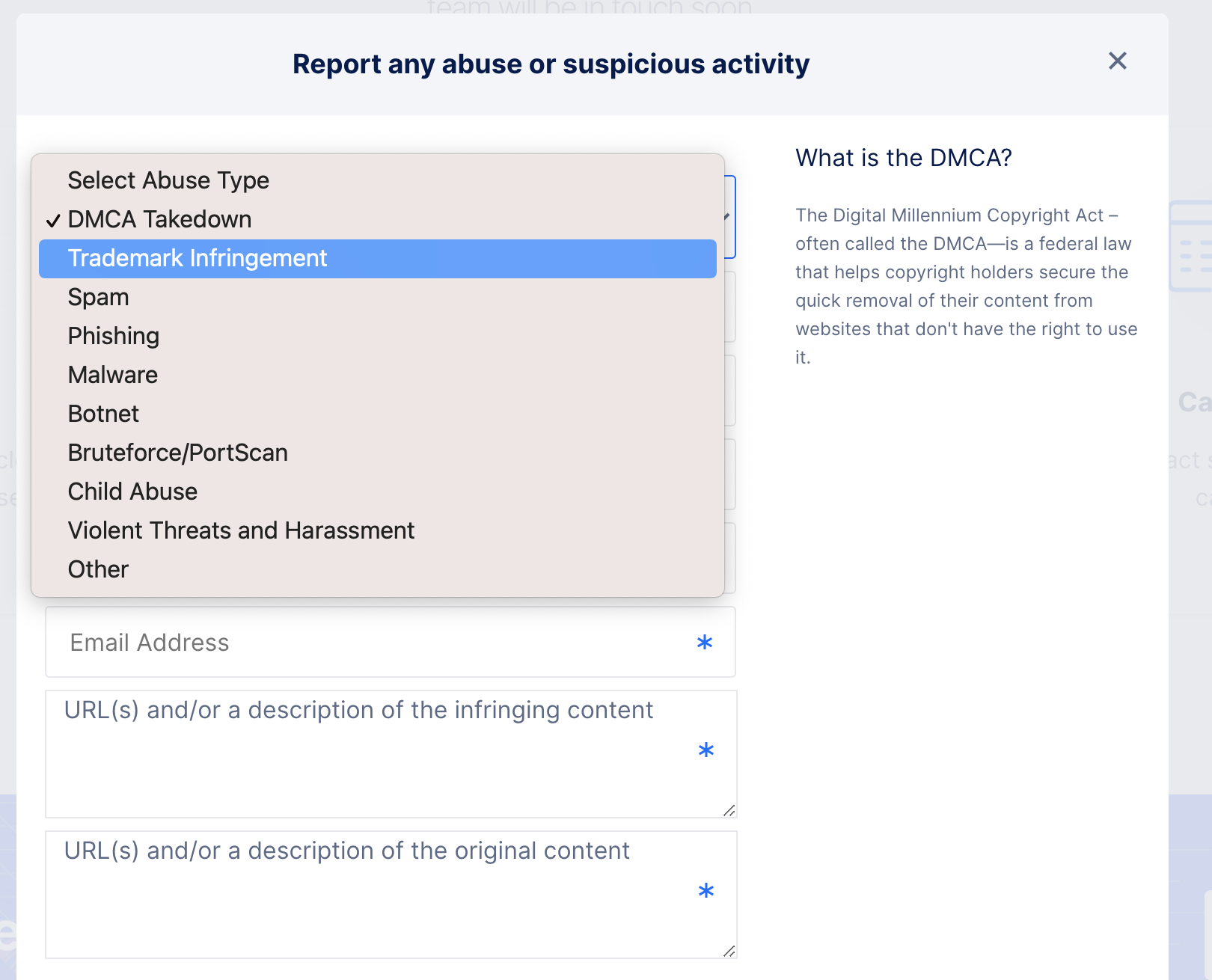The image size is (1212, 980).
Task: Click the abuse type dropdown arrow
Action: pos(727,217)
